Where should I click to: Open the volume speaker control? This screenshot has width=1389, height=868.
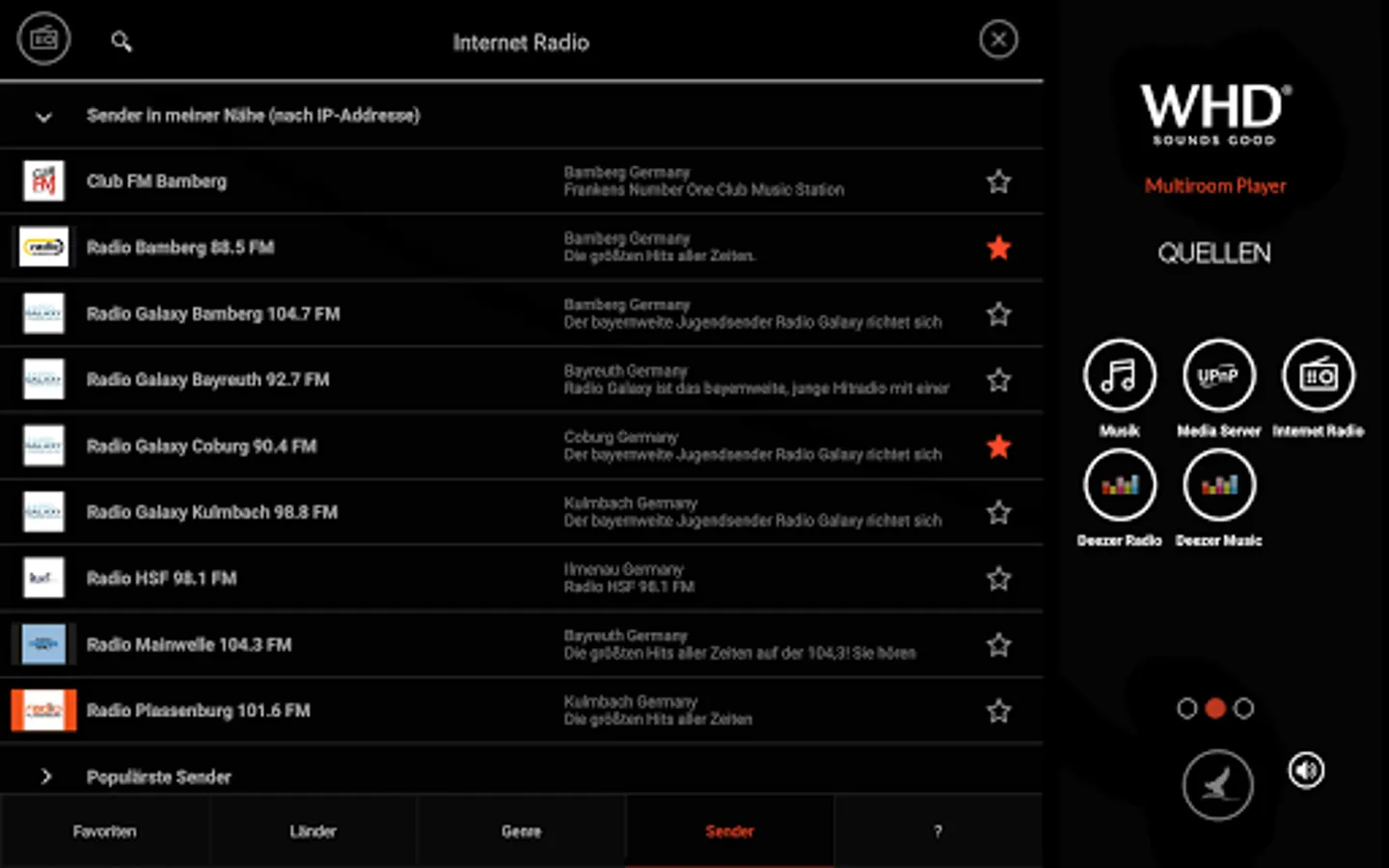[1306, 771]
